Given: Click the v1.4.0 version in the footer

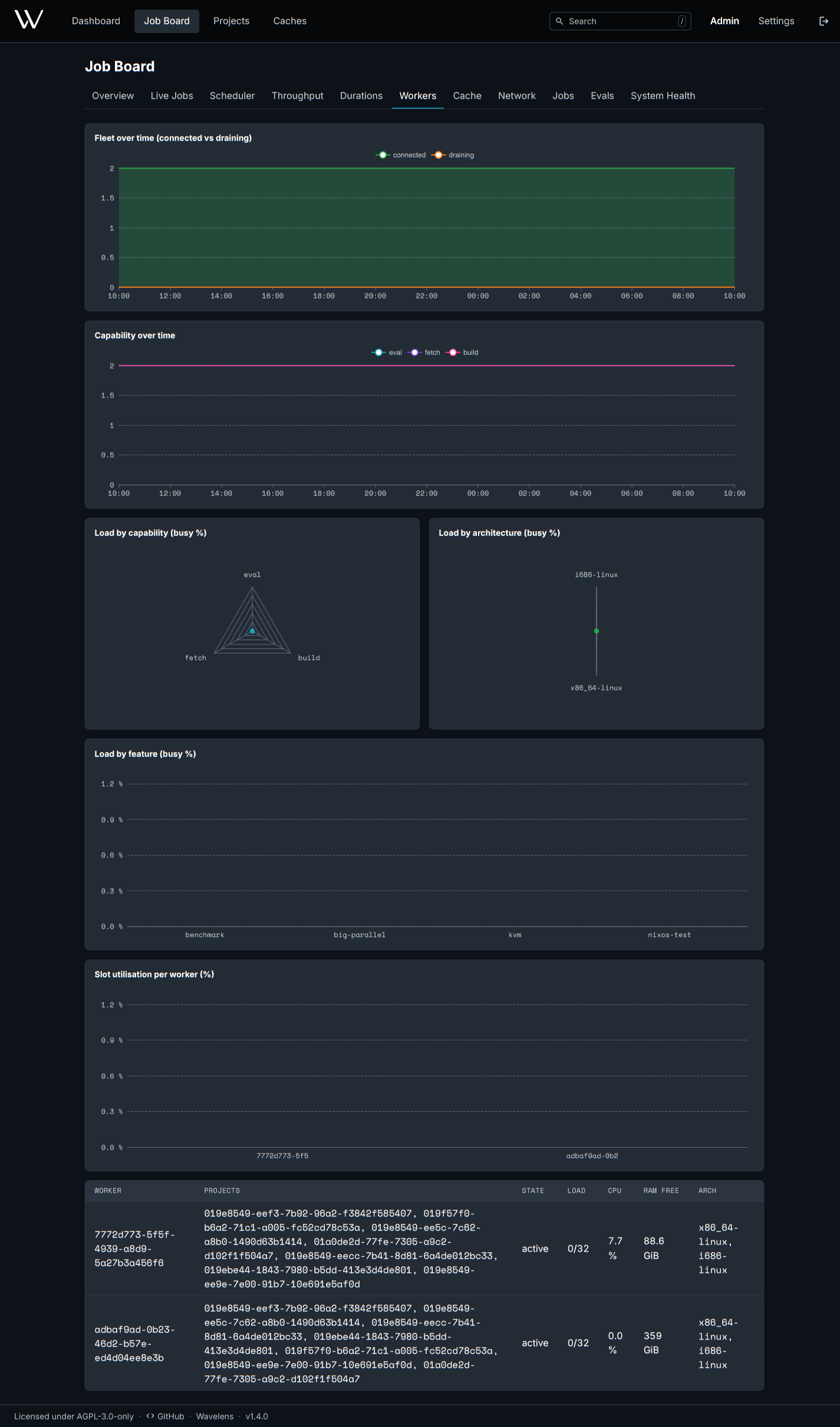Looking at the screenshot, I should coord(257,1416).
